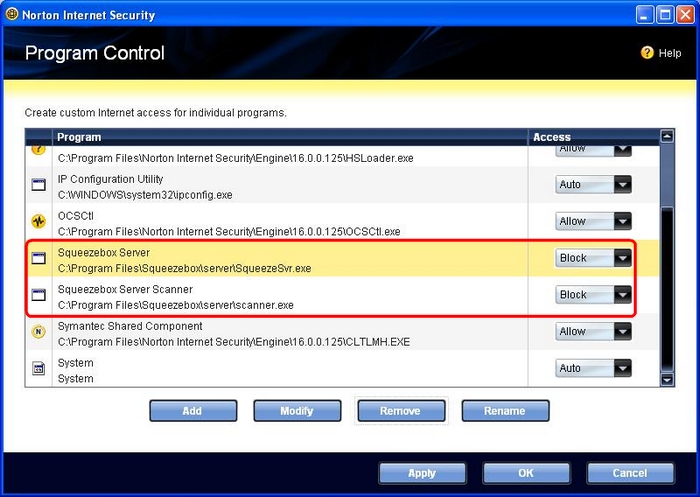The width and height of the screenshot is (700, 497).
Task: Click the Squeezebox Server Scanner program icon
Action: pos(39,295)
